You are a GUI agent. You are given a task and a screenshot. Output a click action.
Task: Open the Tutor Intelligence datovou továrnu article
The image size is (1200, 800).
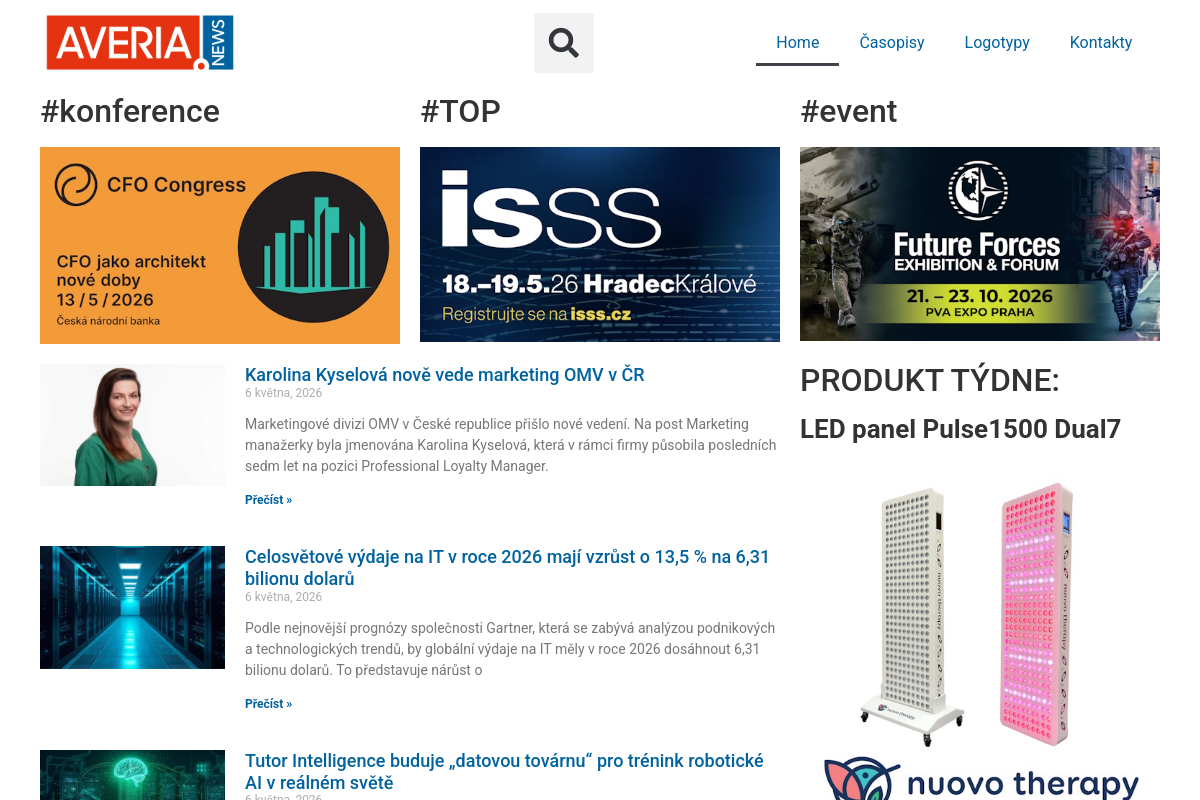[504, 772]
